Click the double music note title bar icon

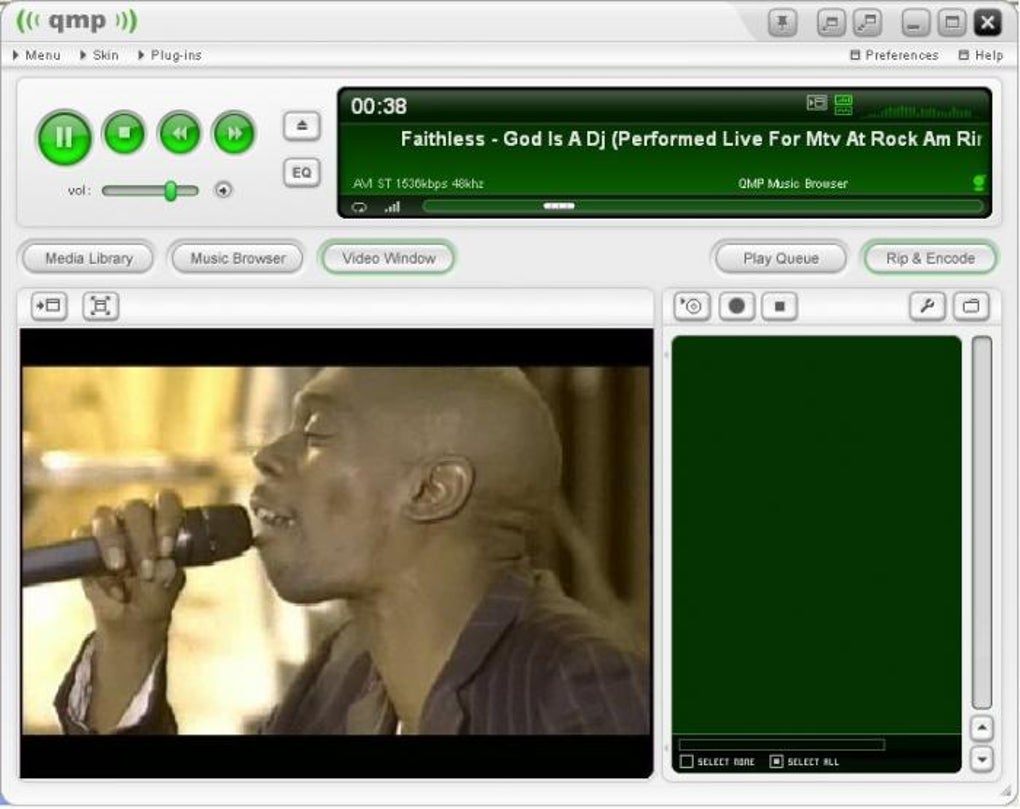(868, 23)
